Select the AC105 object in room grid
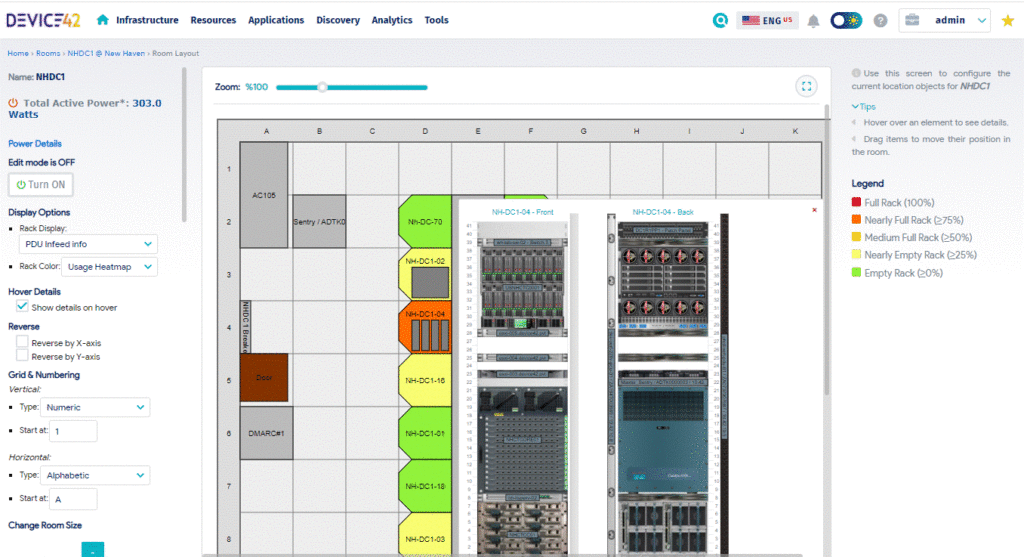 264,195
